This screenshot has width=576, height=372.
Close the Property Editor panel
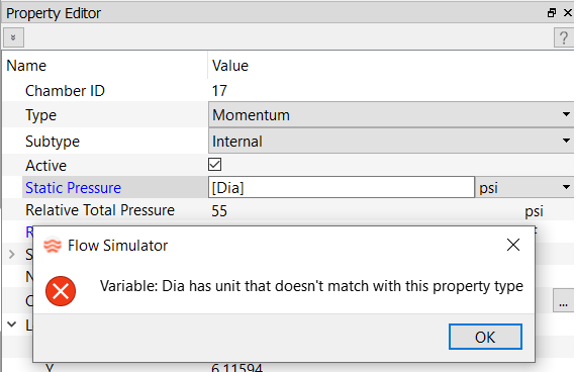(568, 13)
